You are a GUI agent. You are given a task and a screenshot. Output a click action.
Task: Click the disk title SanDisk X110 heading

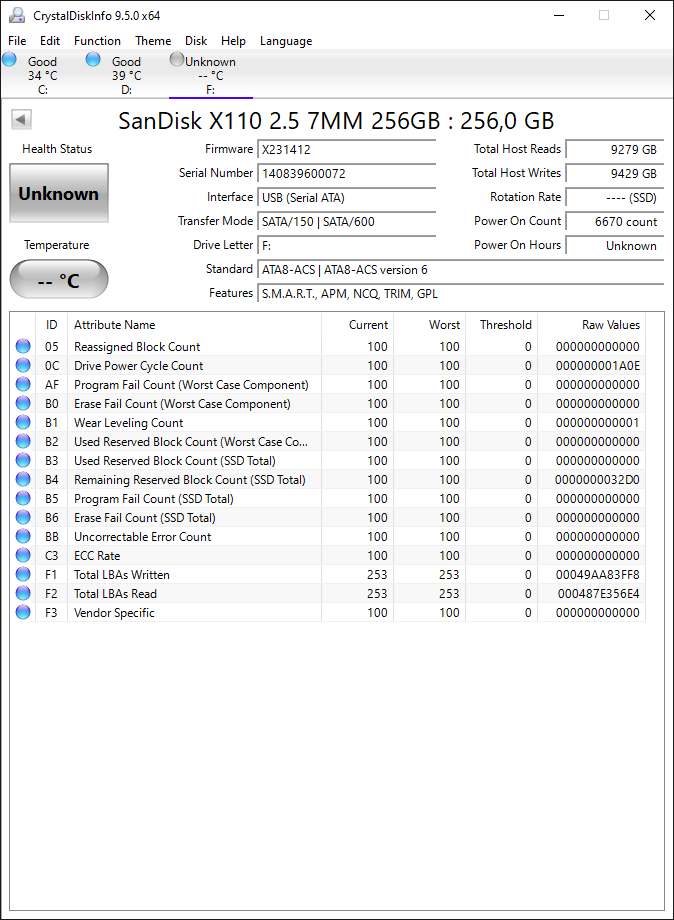coord(336,120)
